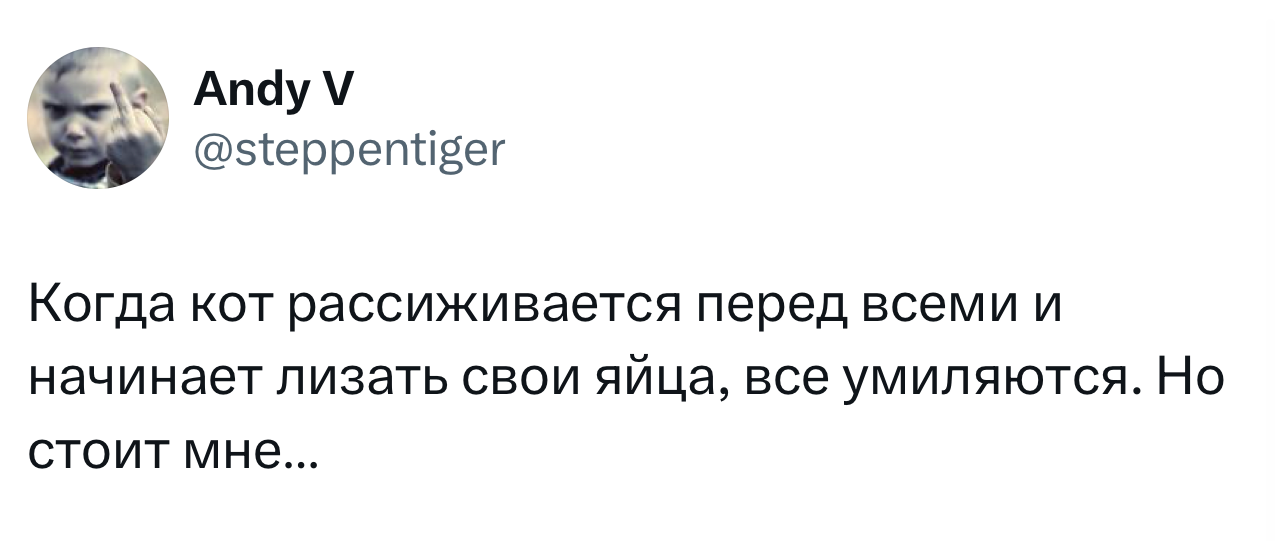
Task: Open Andy V's profile picture
Action: 98,119
